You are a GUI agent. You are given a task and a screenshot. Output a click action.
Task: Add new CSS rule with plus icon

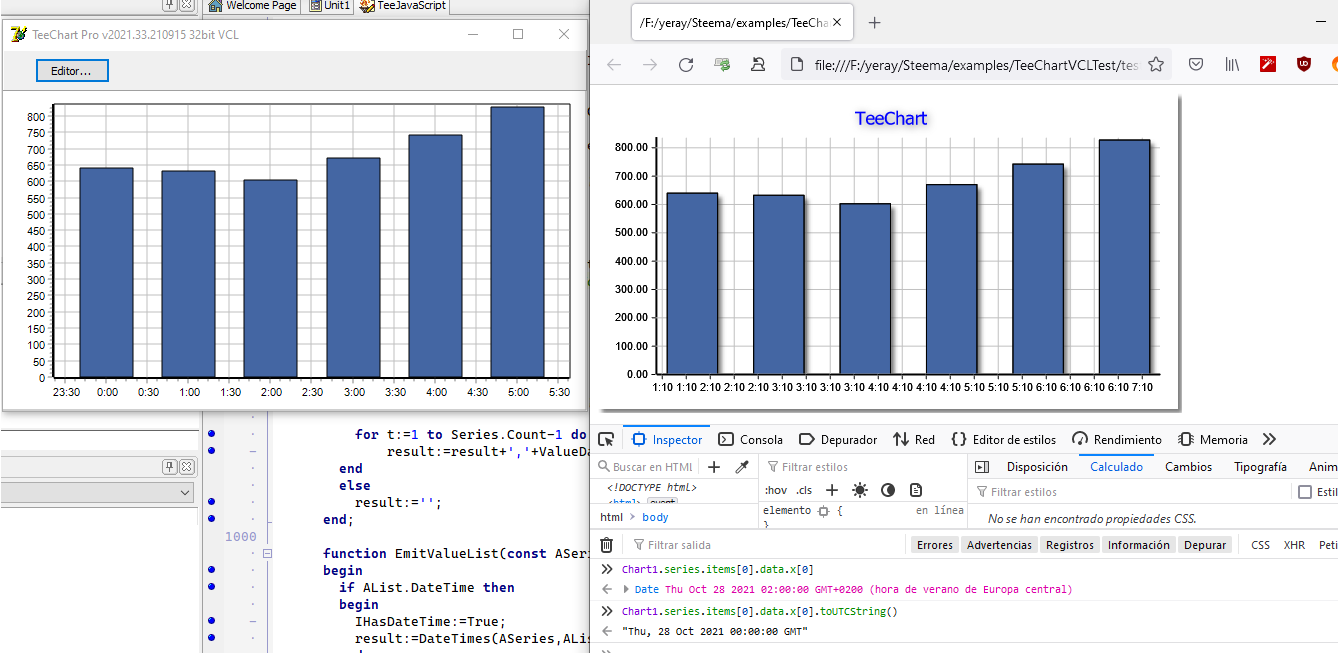click(831, 490)
